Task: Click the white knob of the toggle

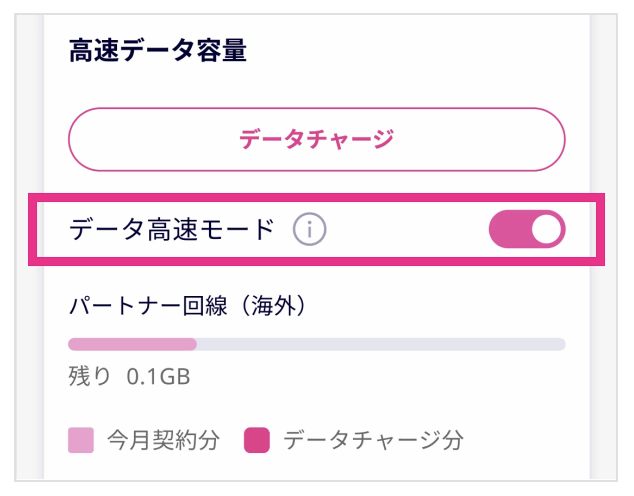Action: (546, 229)
